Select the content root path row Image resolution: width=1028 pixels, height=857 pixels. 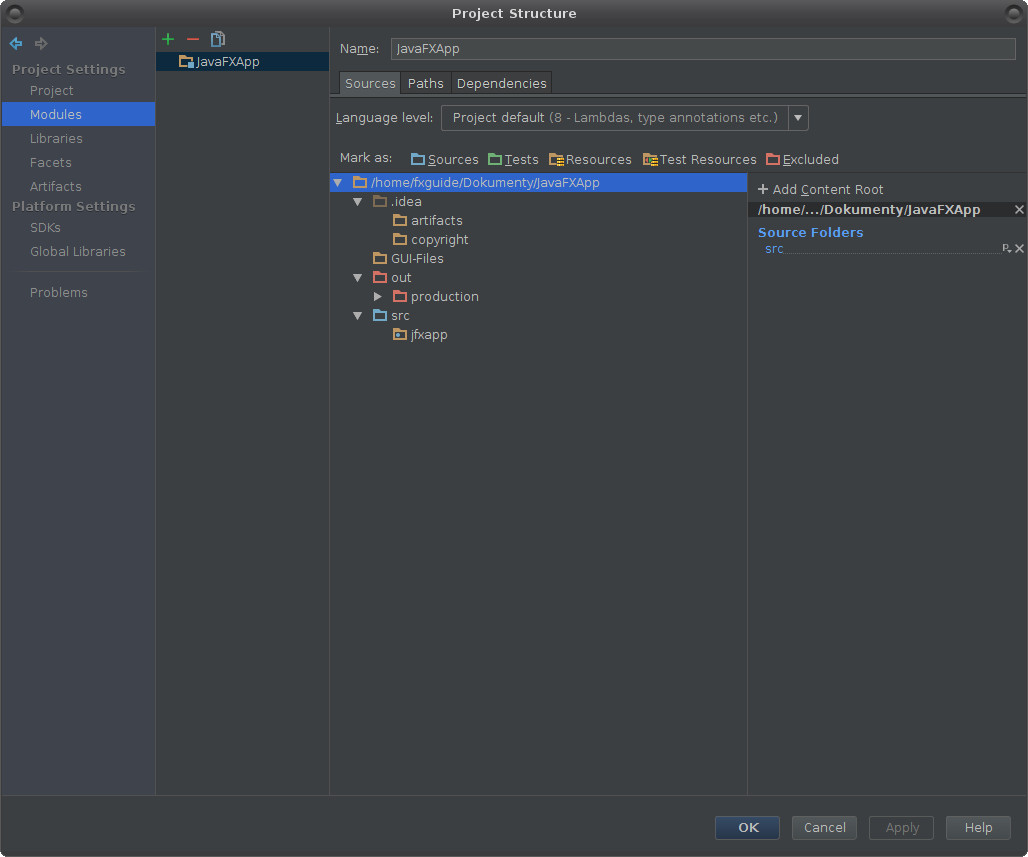(538, 183)
